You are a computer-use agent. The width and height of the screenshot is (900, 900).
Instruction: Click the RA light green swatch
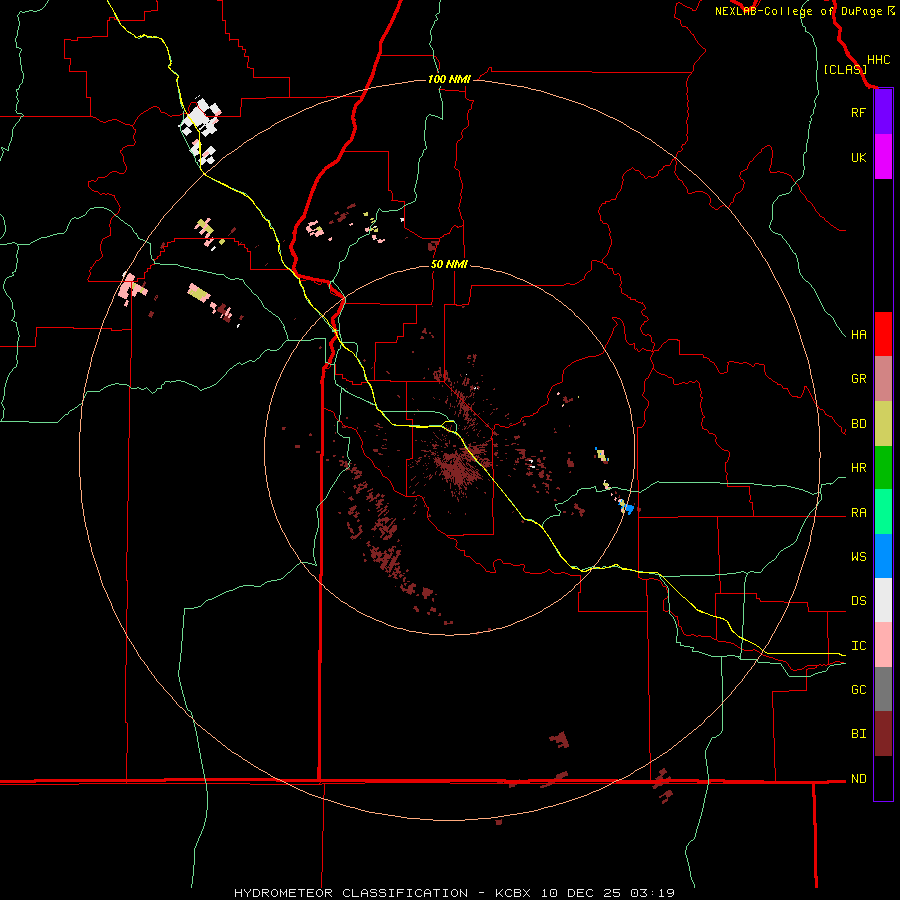tap(883, 512)
